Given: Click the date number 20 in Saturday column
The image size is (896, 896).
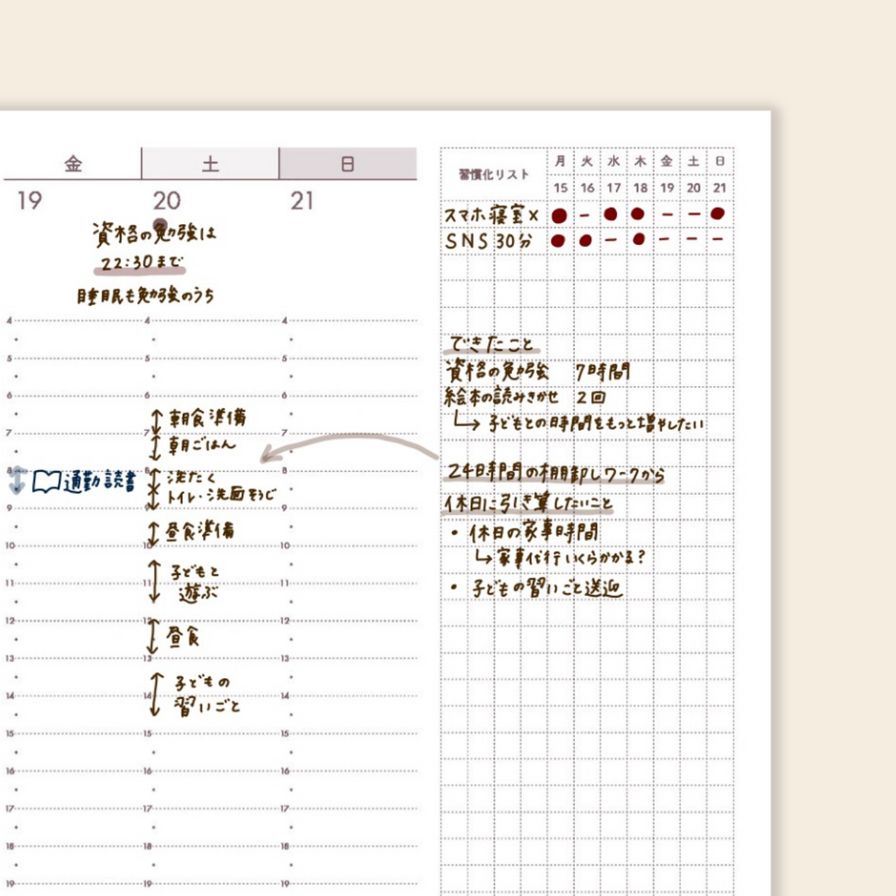Looking at the screenshot, I should click(x=166, y=201).
